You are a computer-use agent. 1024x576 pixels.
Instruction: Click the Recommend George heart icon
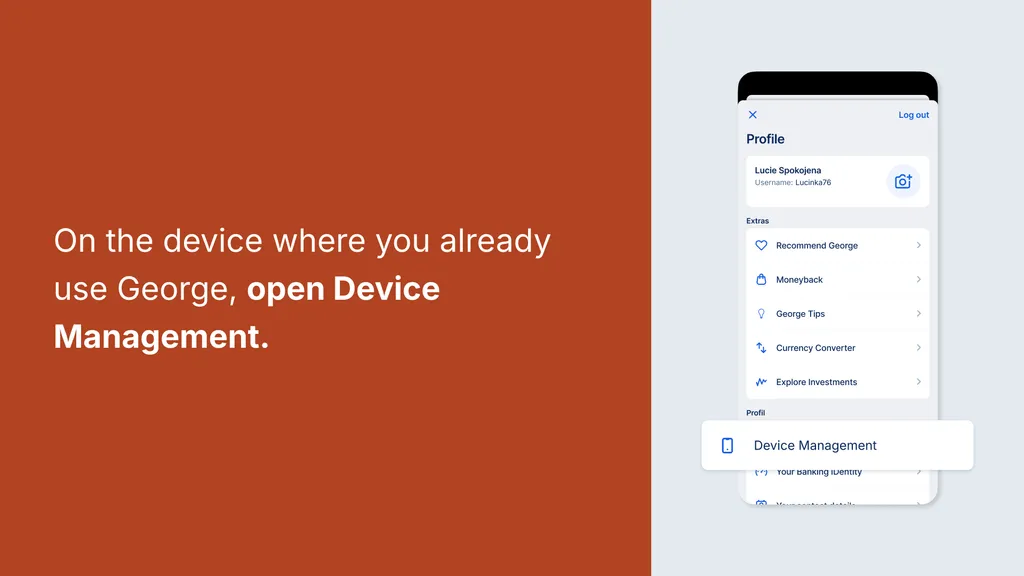761,246
